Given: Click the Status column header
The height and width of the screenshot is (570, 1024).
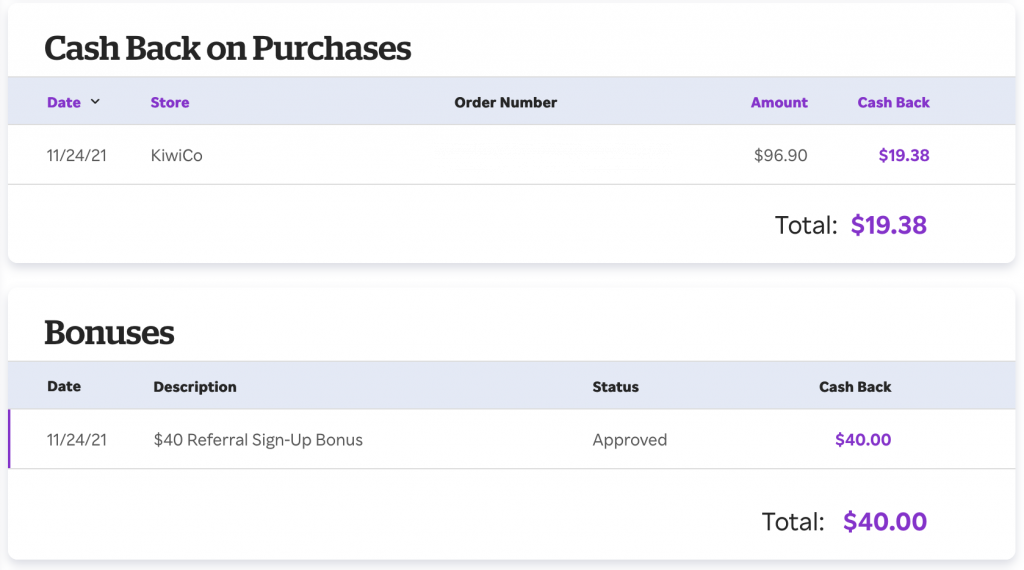Looking at the screenshot, I should [615, 387].
